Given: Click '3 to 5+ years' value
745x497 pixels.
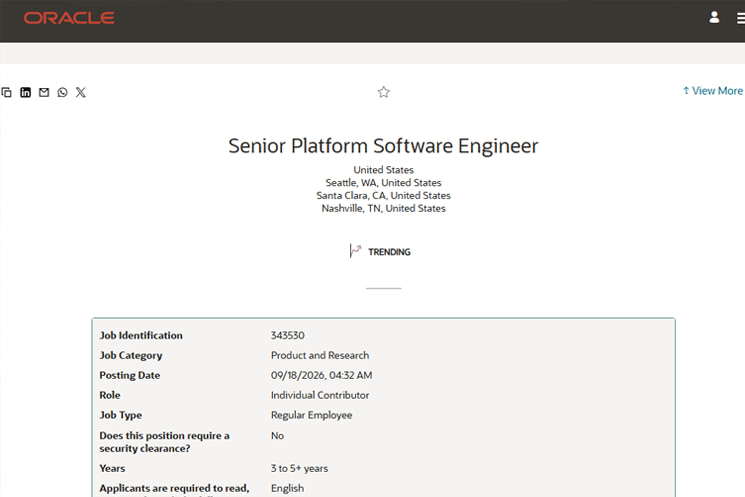Looking at the screenshot, I should (x=299, y=468).
